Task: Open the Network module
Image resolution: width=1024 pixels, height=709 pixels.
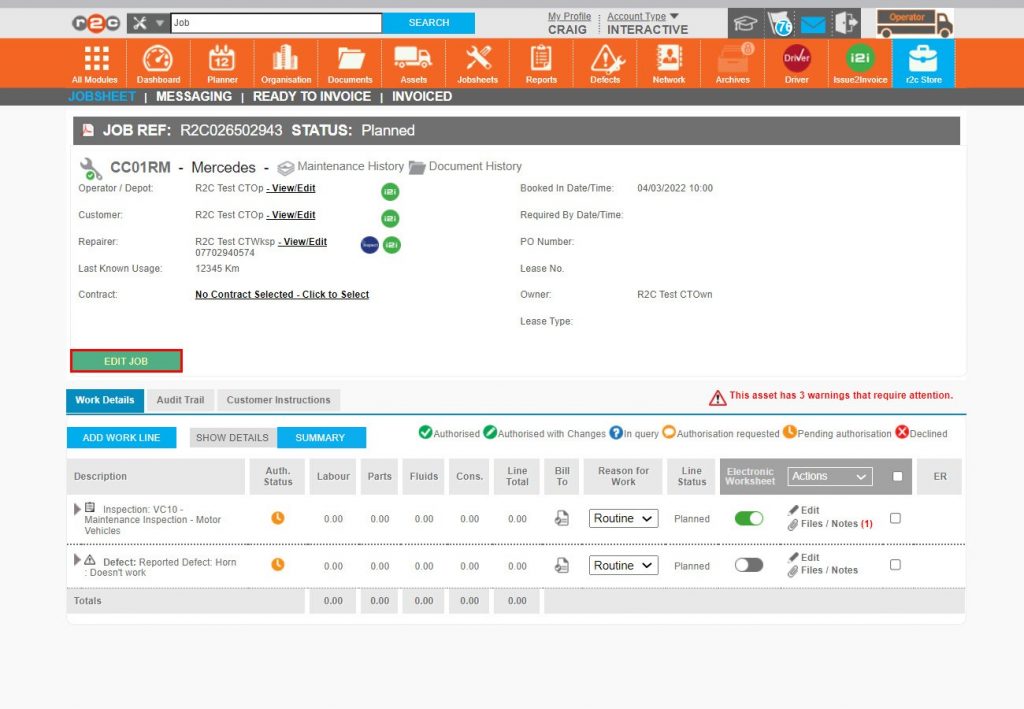Action: (669, 63)
